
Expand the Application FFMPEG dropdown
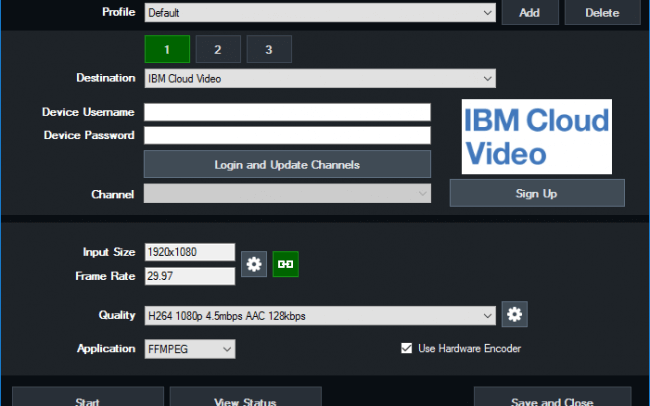click(x=190, y=349)
